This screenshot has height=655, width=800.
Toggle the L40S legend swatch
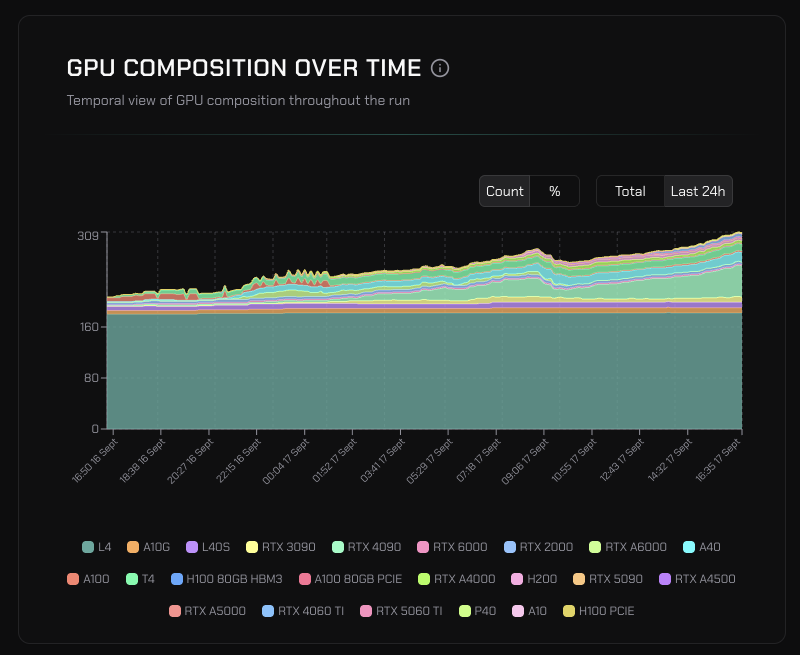pyautogui.click(x=192, y=547)
